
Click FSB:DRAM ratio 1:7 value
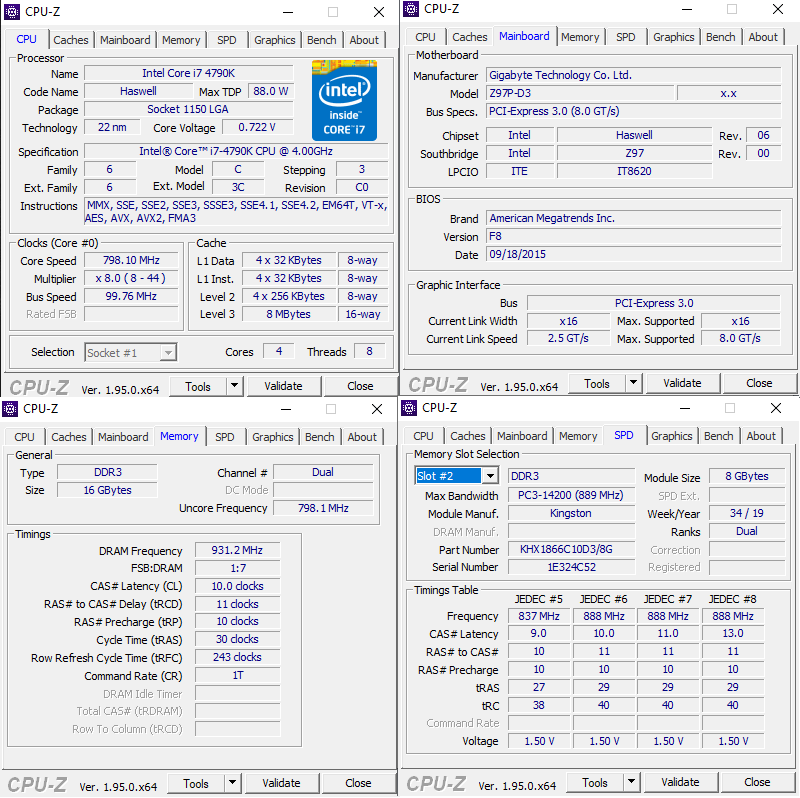(x=237, y=568)
